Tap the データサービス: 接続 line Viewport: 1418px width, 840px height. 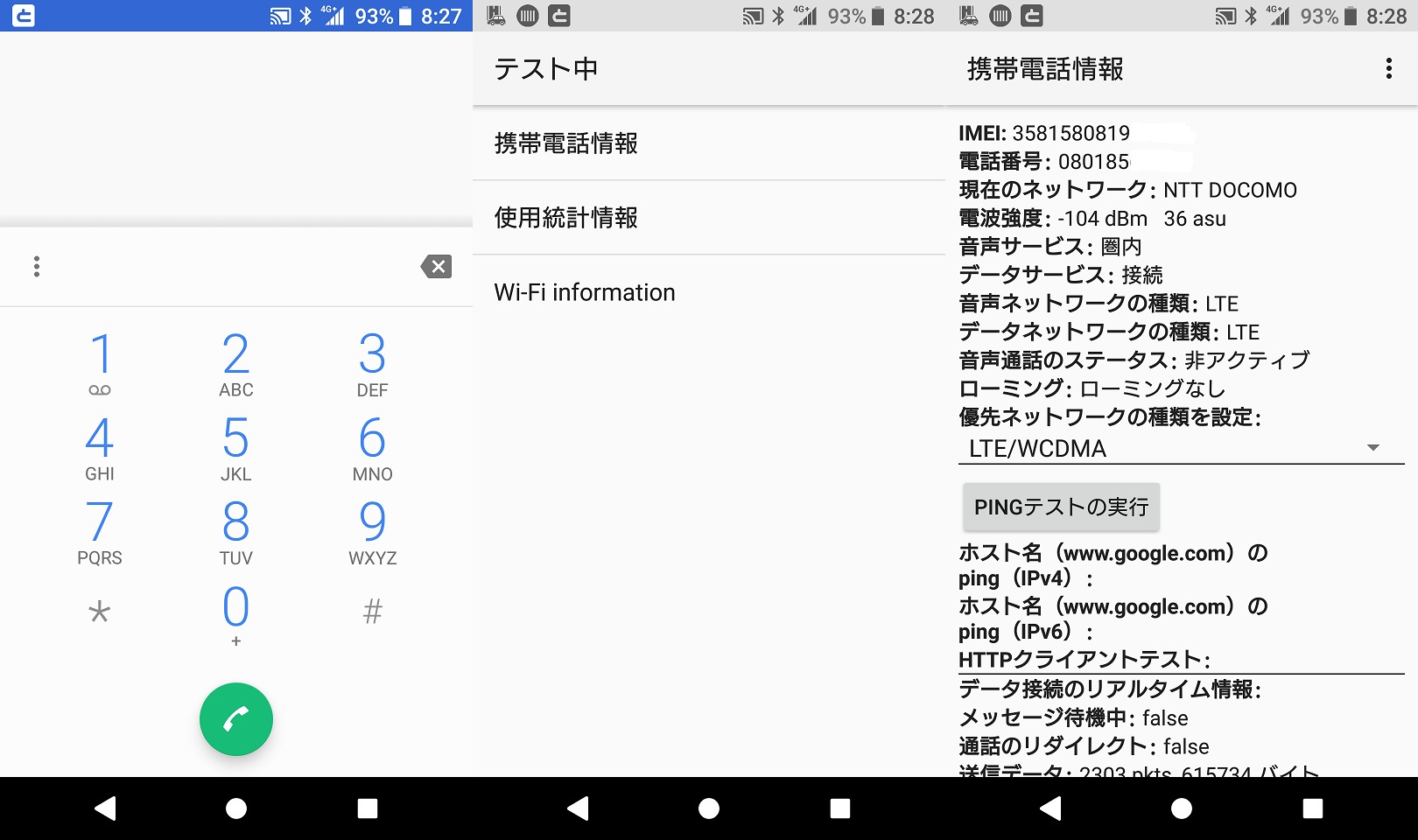click(1061, 275)
